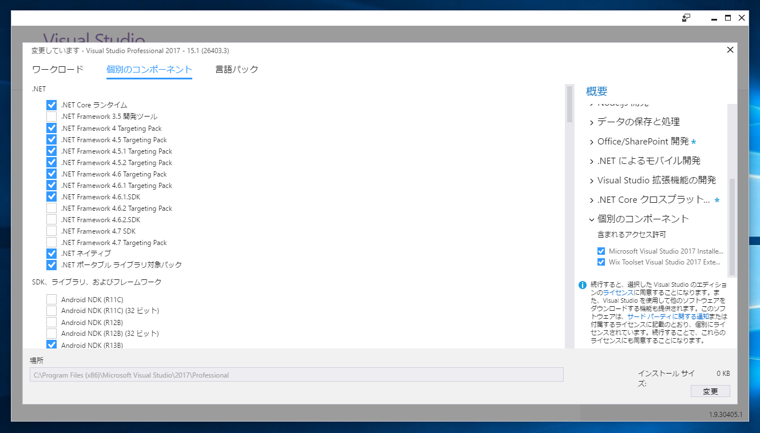Click the .NET section heading
The width and height of the screenshot is (760, 433).
(x=39, y=89)
